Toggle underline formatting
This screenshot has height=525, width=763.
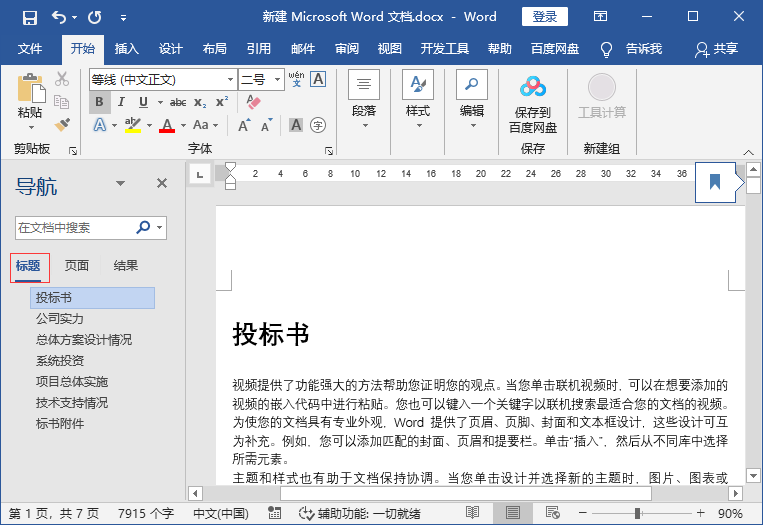coord(143,102)
